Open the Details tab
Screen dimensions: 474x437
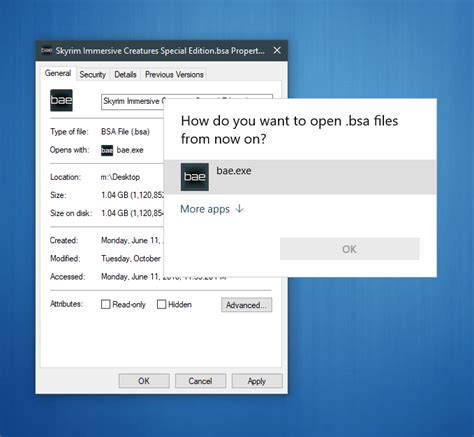pyautogui.click(x=125, y=74)
